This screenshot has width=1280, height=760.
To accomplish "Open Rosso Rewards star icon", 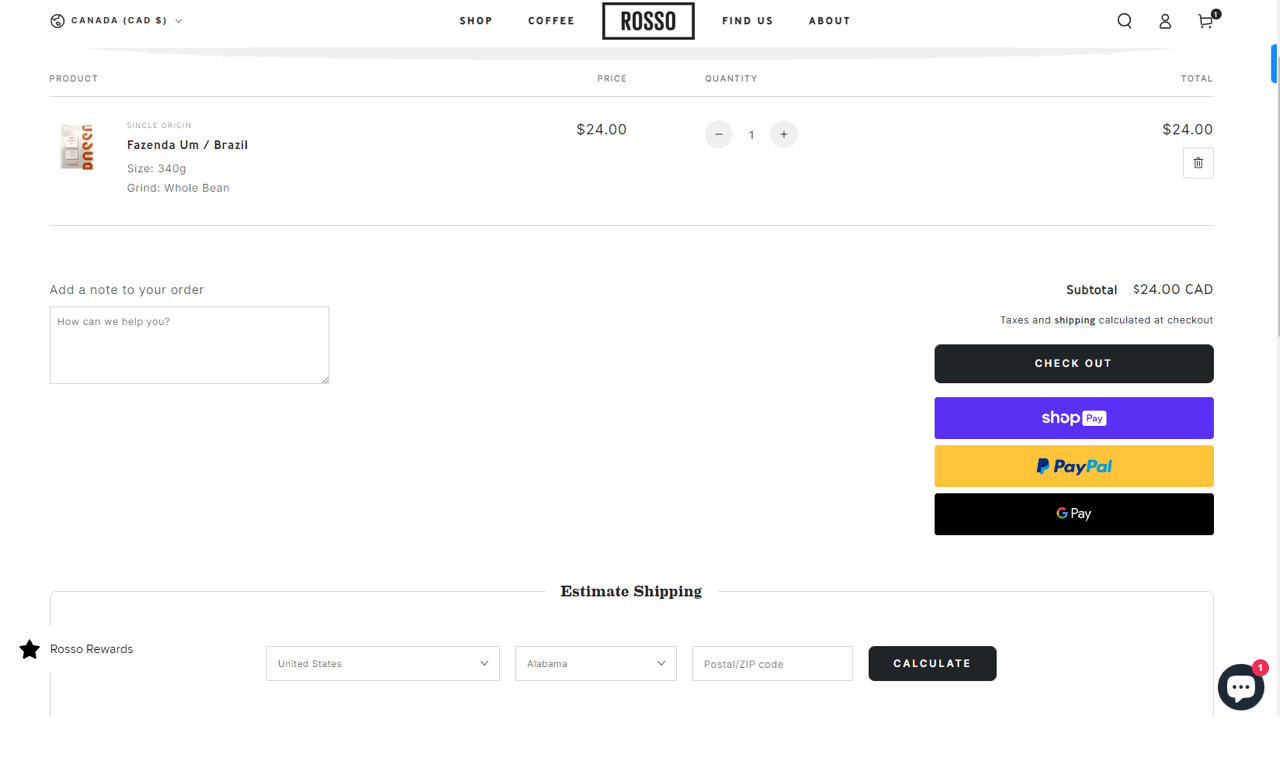I will 30,649.
